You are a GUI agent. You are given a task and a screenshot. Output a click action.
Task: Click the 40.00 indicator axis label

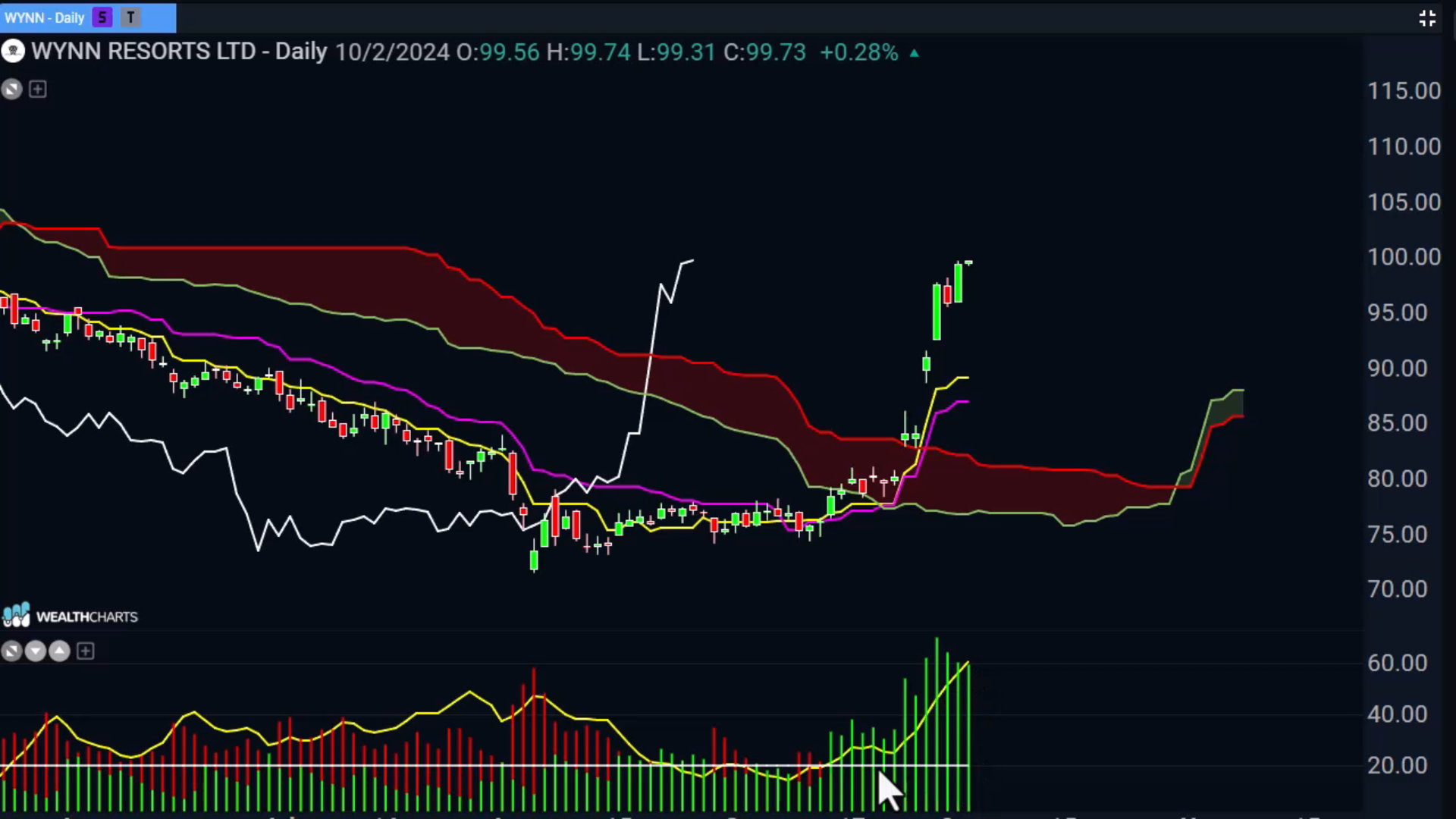click(x=1398, y=714)
